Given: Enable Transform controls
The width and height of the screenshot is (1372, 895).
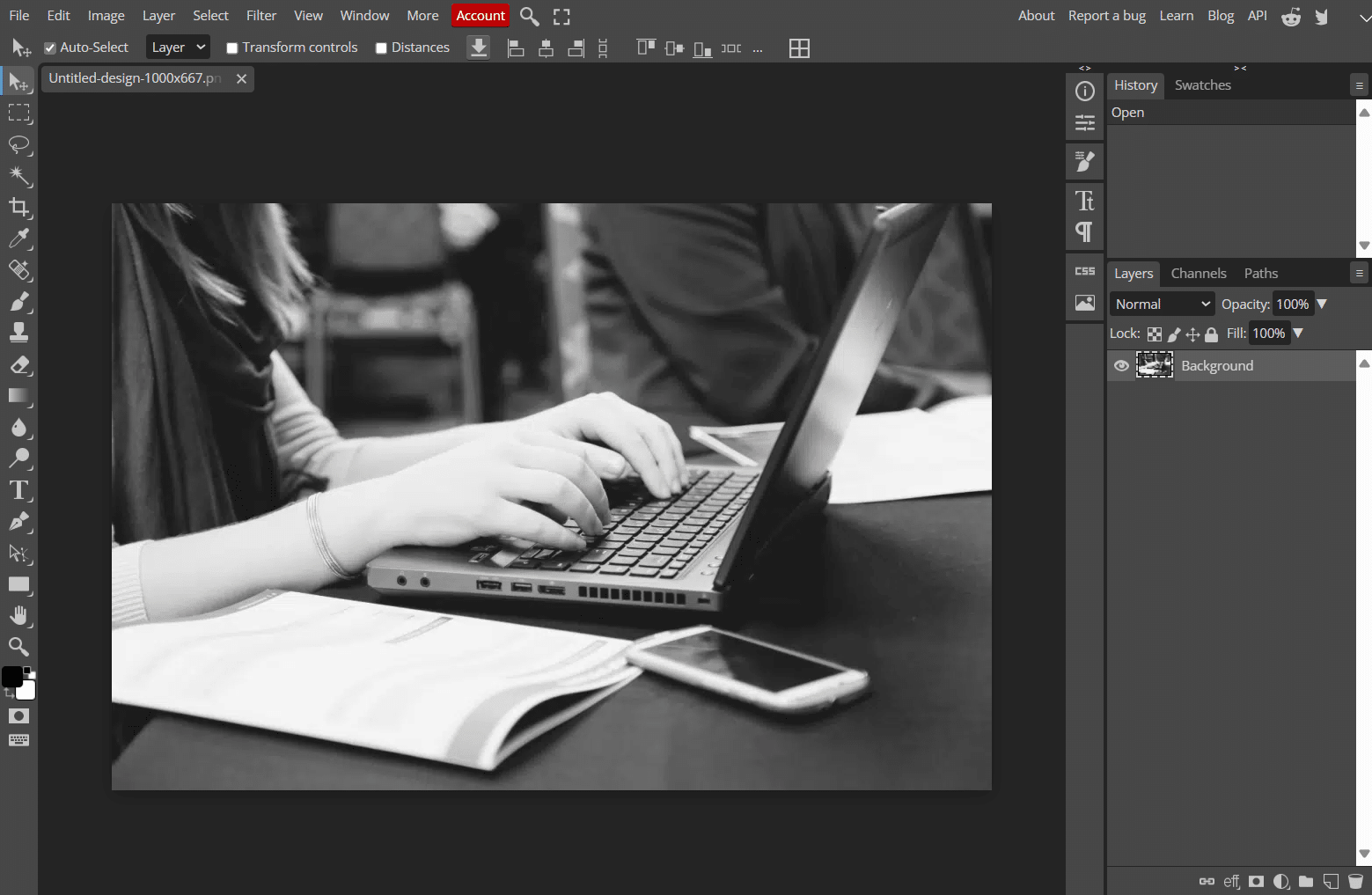Looking at the screenshot, I should click(232, 47).
